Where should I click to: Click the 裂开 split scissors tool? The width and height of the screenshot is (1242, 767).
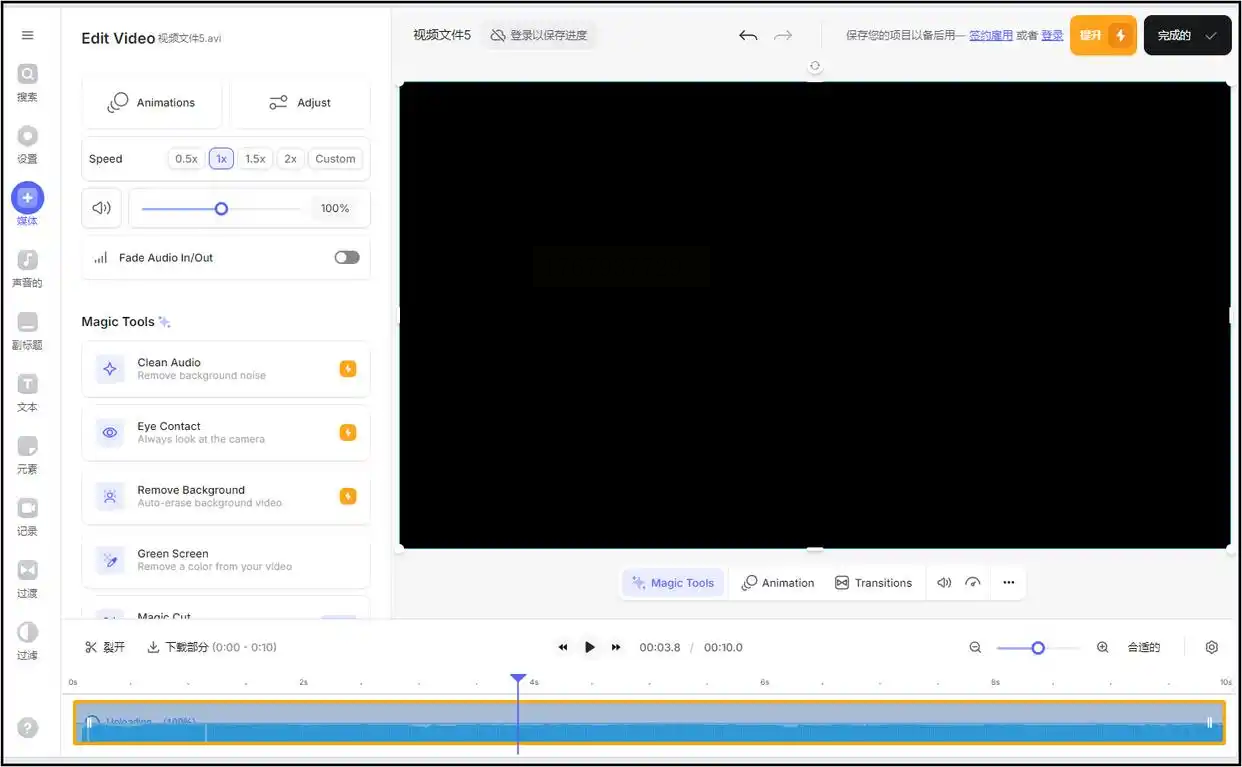coord(105,648)
